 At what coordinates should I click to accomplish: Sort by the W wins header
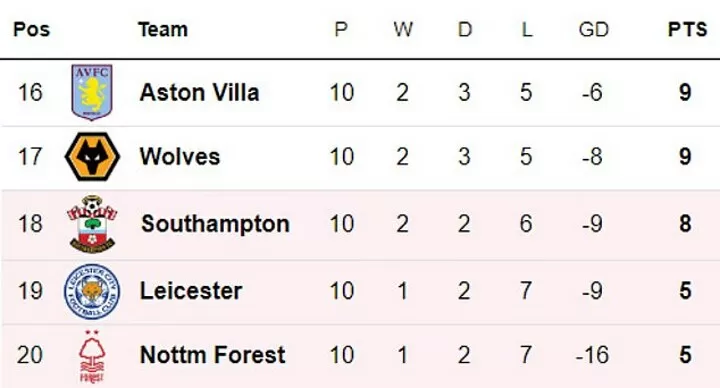pyautogui.click(x=403, y=30)
